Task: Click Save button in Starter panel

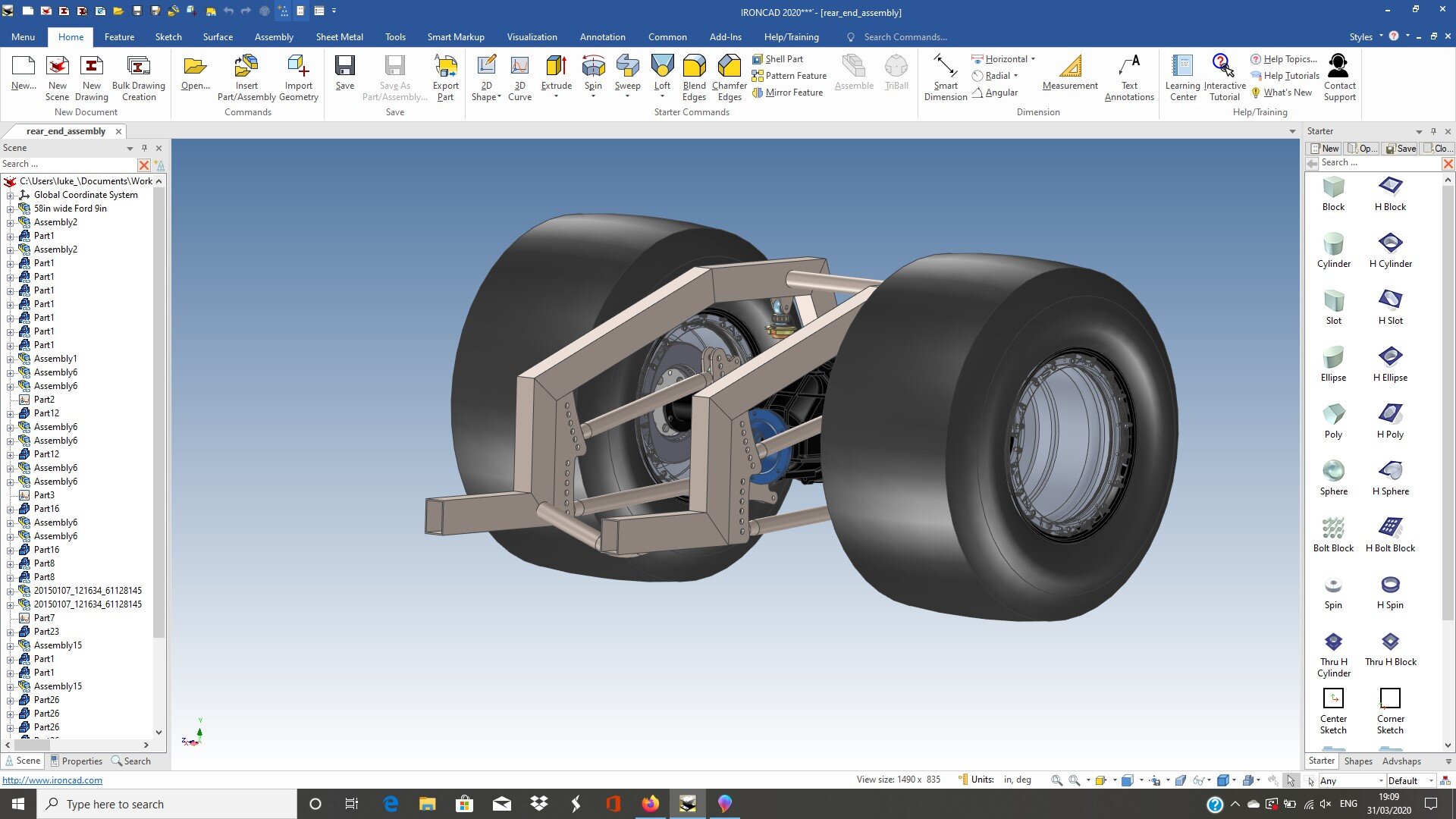Action: [1400, 149]
